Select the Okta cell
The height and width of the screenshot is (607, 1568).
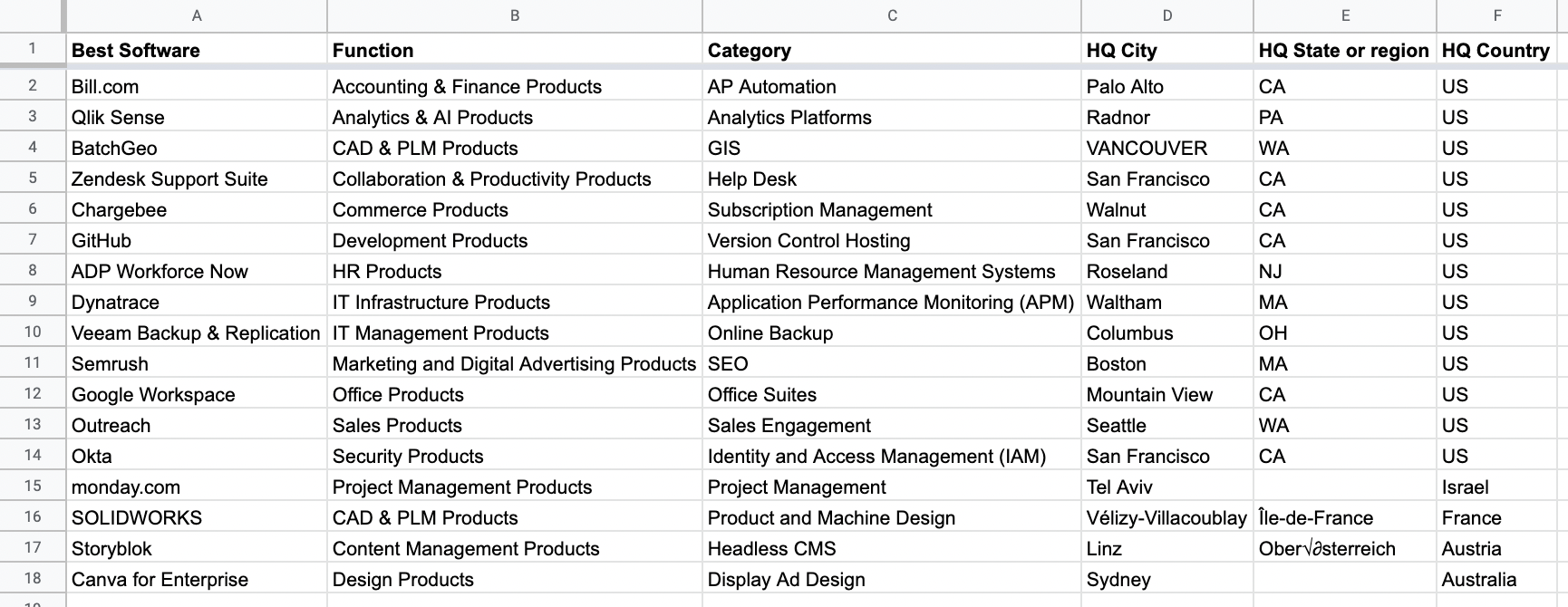pos(197,456)
